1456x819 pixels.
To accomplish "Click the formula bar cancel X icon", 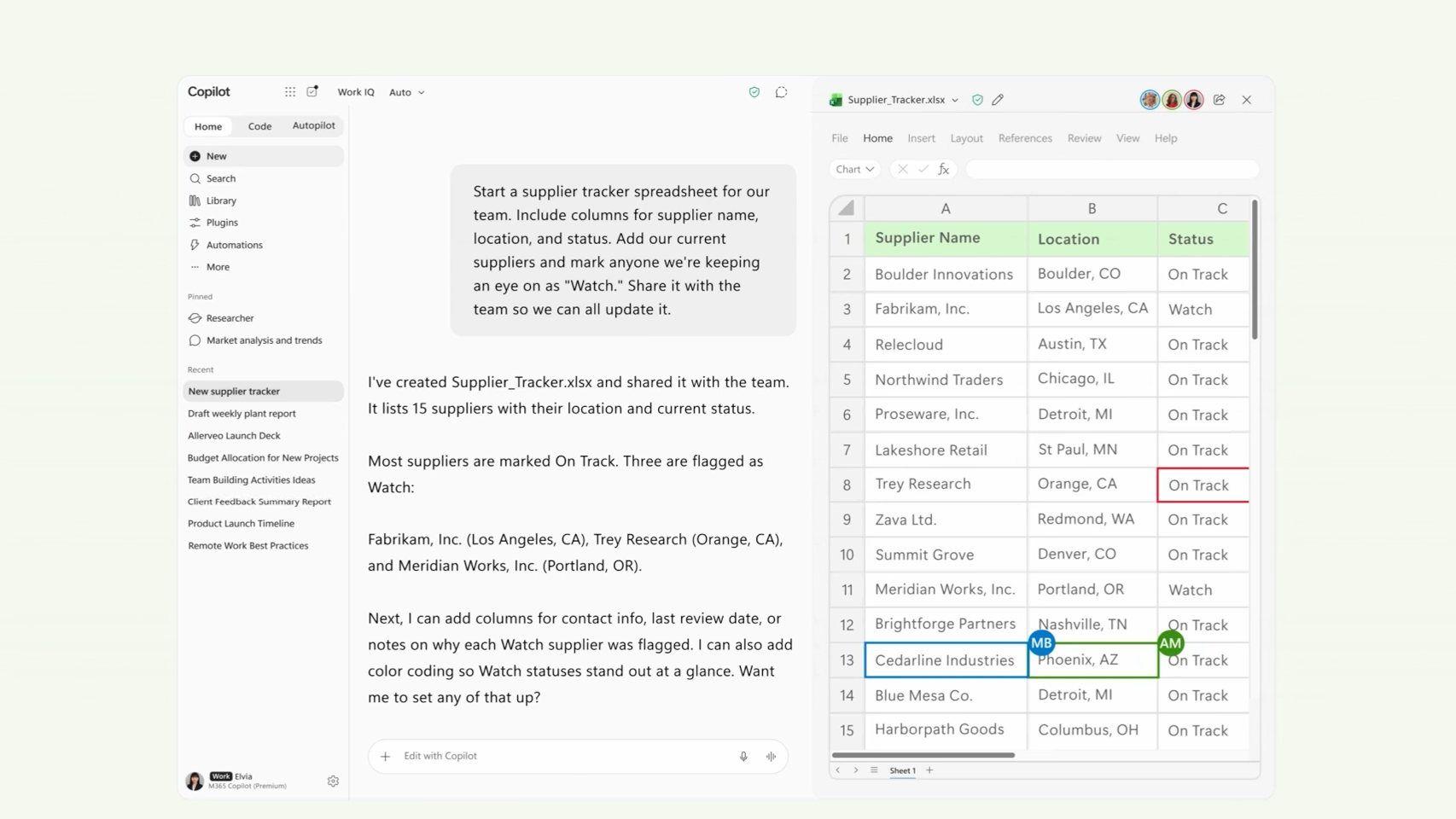I will (x=902, y=169).
